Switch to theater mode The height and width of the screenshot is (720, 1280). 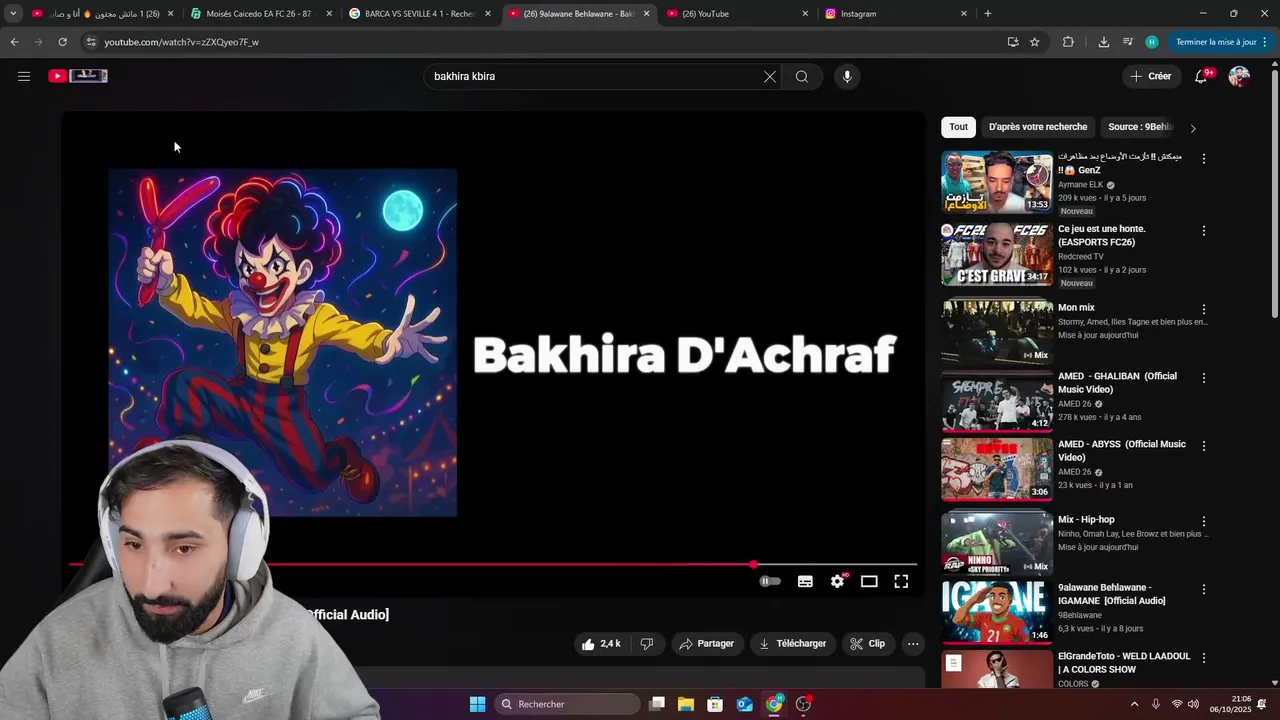coord(869,581)
